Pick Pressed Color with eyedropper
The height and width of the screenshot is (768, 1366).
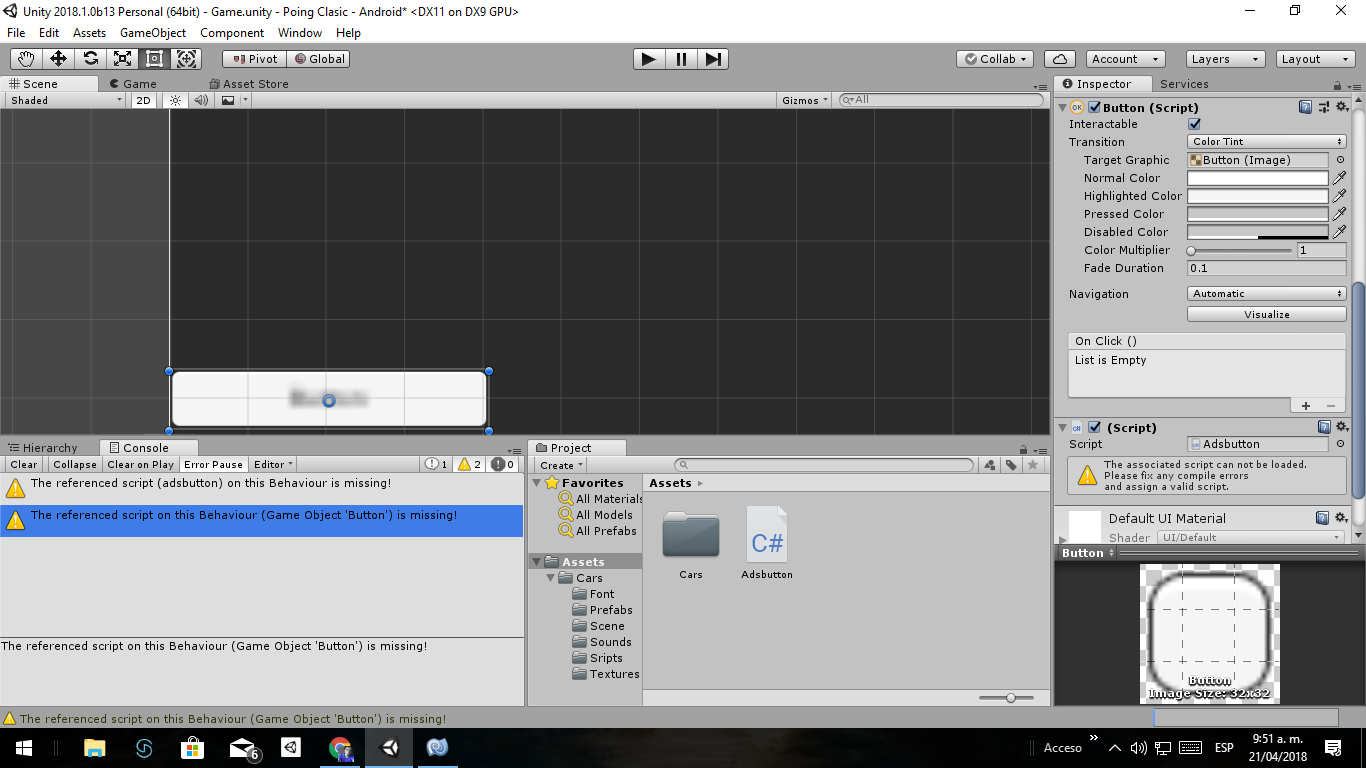pos(1339,214)
